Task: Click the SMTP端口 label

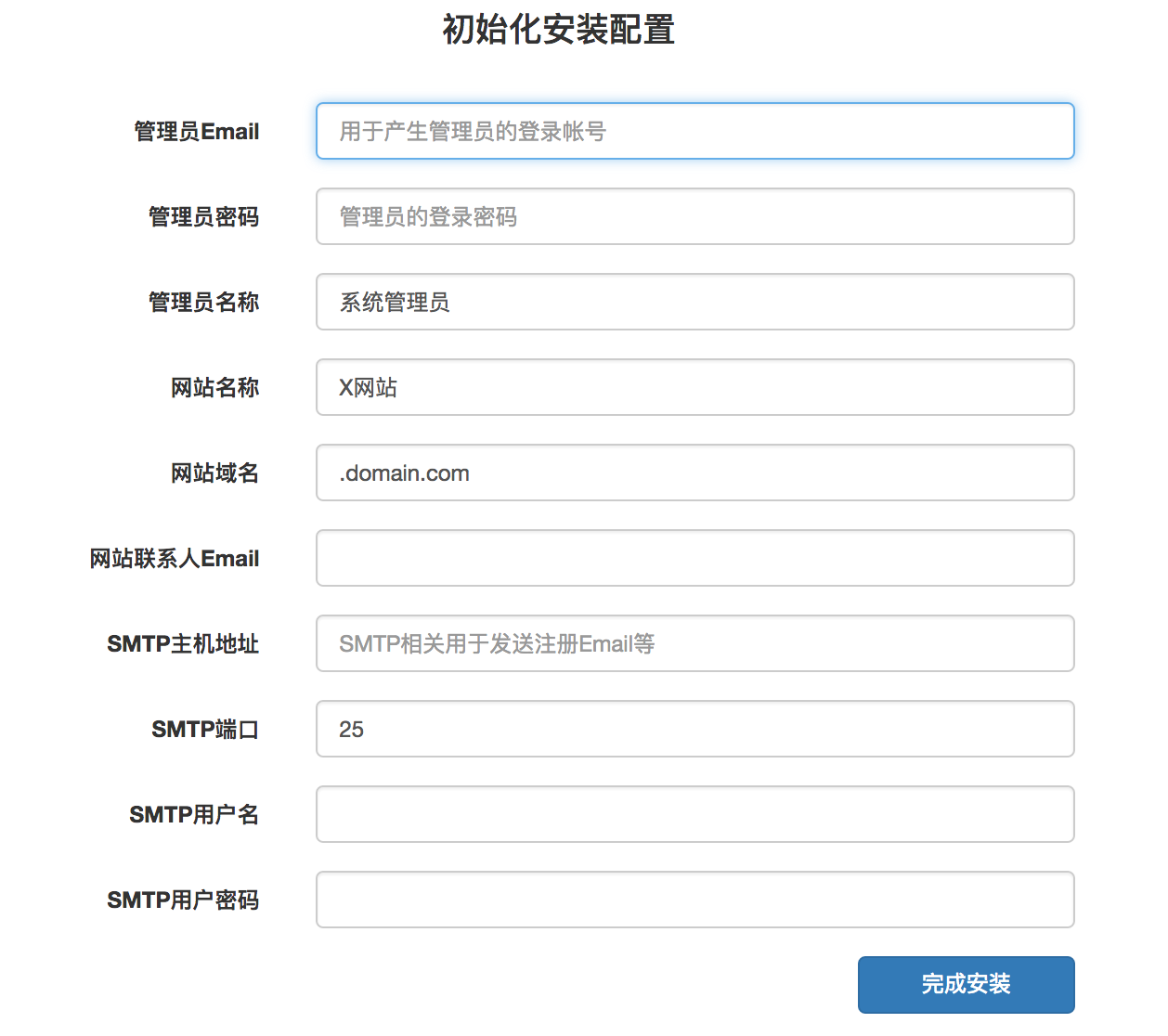Action: coord(205,730)
